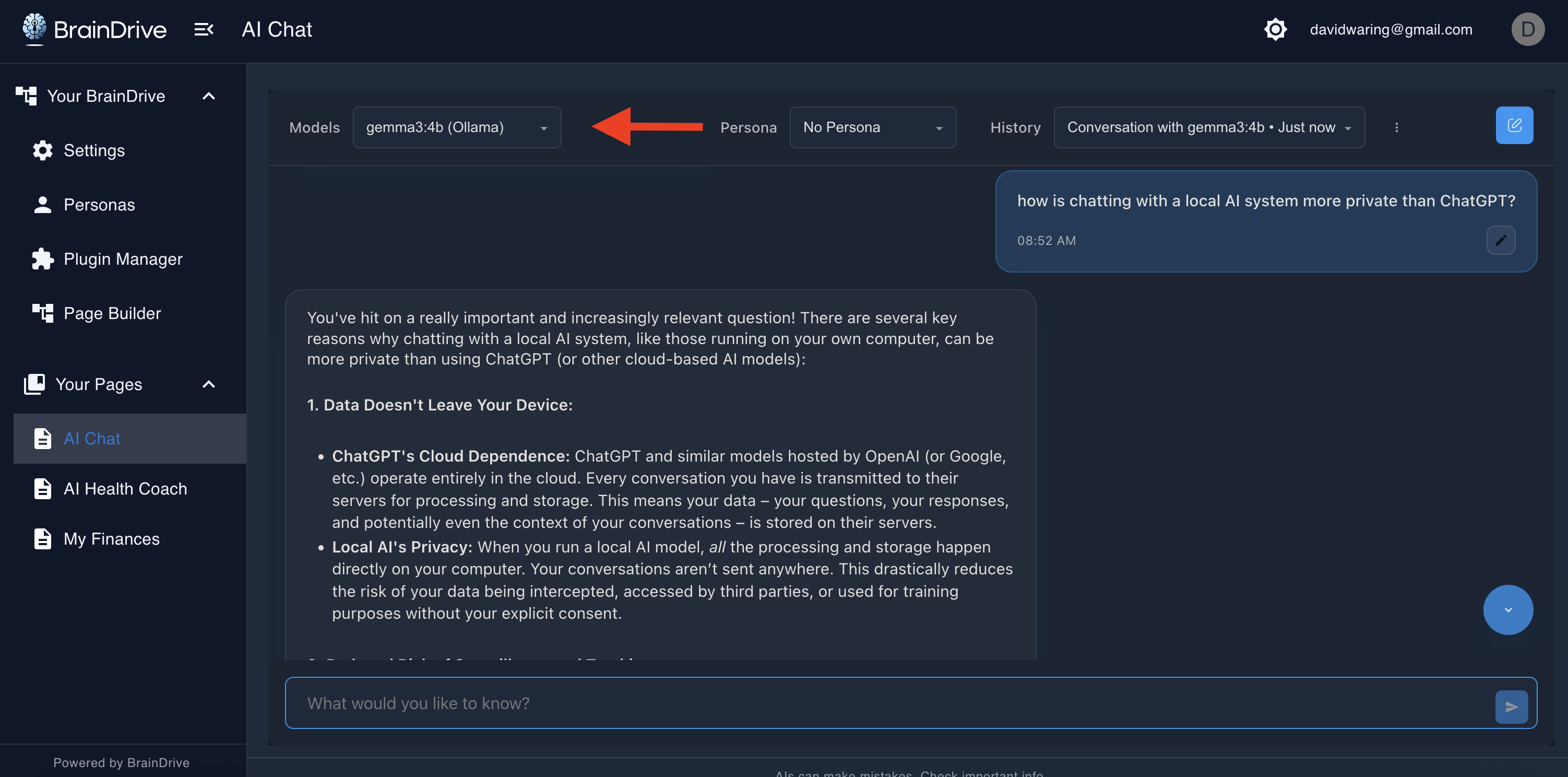Click the chat message input field
This screenshot has width=1568, height=777.
(x=889, y=703)
